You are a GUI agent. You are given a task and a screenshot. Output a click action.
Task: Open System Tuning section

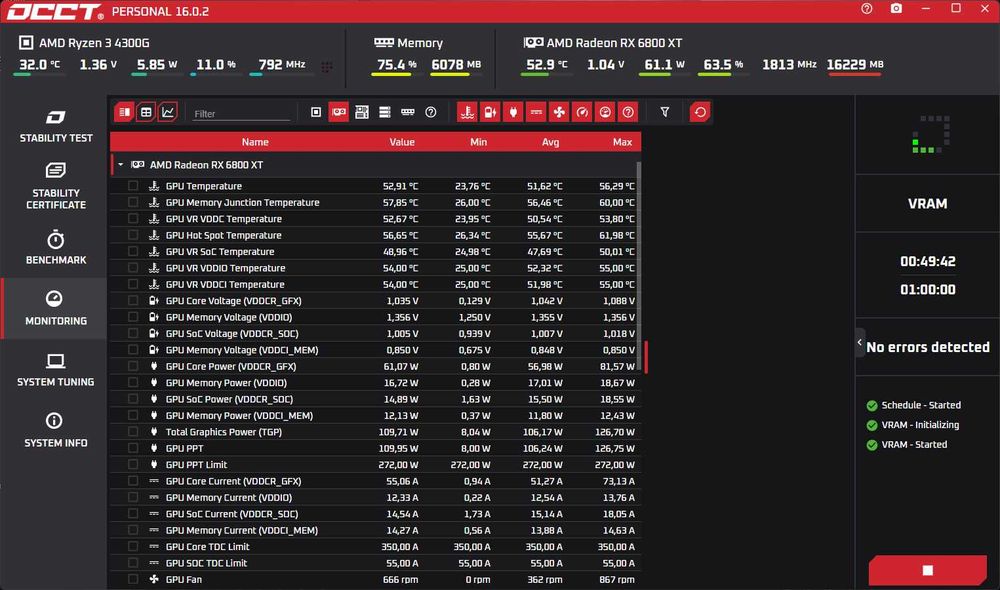(55, 370)
